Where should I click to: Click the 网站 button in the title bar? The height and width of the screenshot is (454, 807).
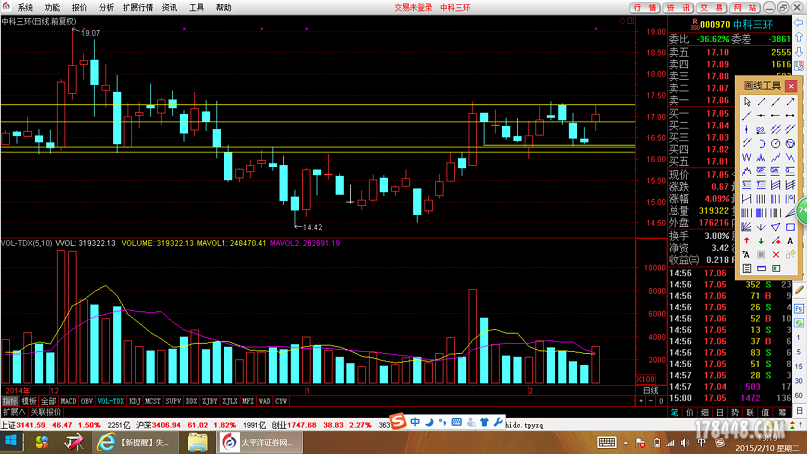click(745, 7)
